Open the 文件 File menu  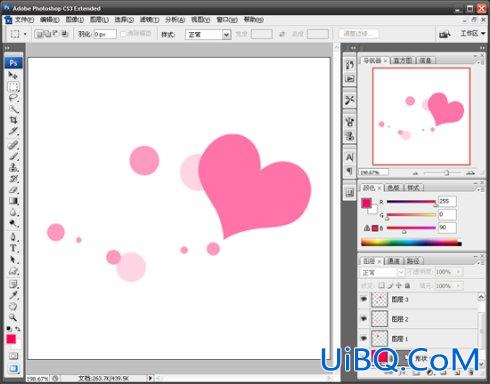[x=24, y=20]
